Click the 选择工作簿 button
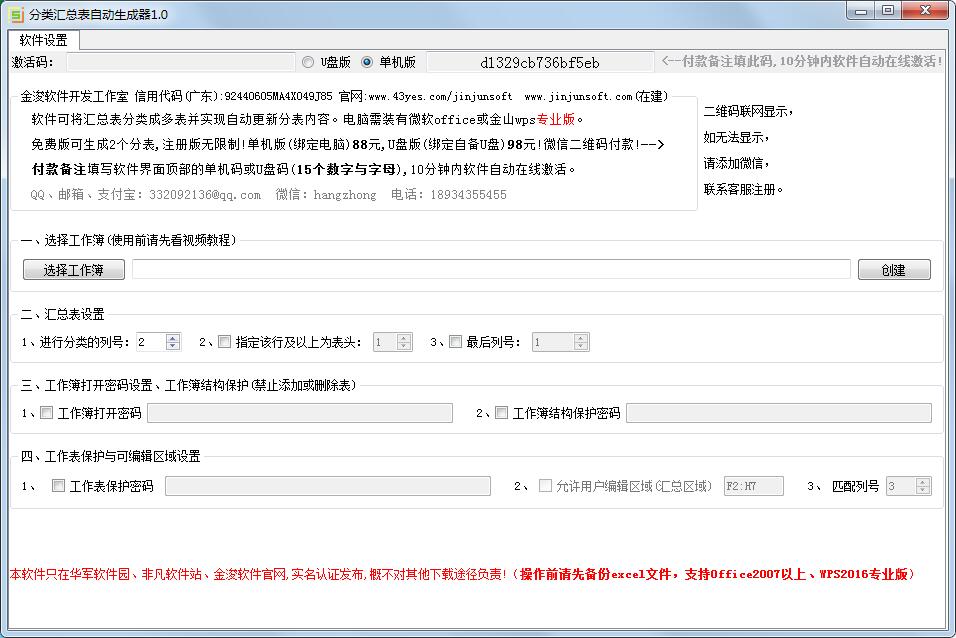The width and height of the screenshot is (956, 638). click(74, 270)
